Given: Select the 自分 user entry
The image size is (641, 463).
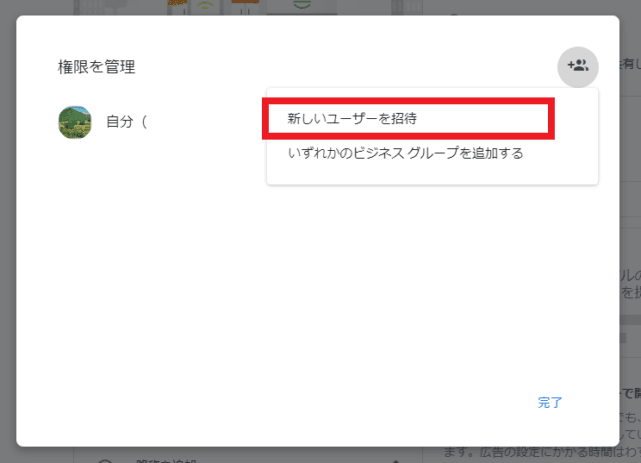Looking at the screenshot, I should [126, 123].
